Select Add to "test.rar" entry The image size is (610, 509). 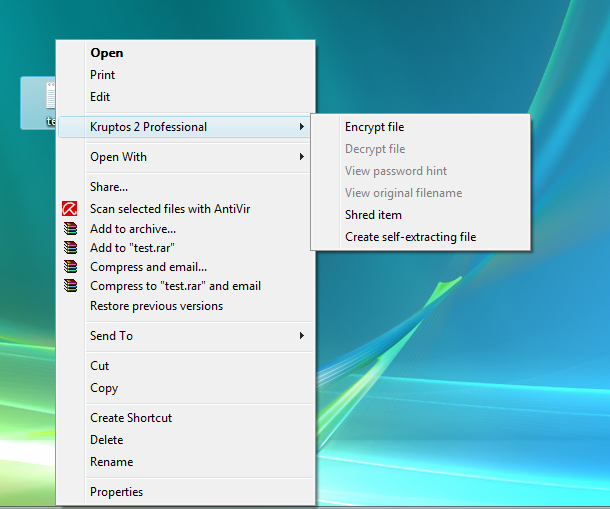click(185, 248)
